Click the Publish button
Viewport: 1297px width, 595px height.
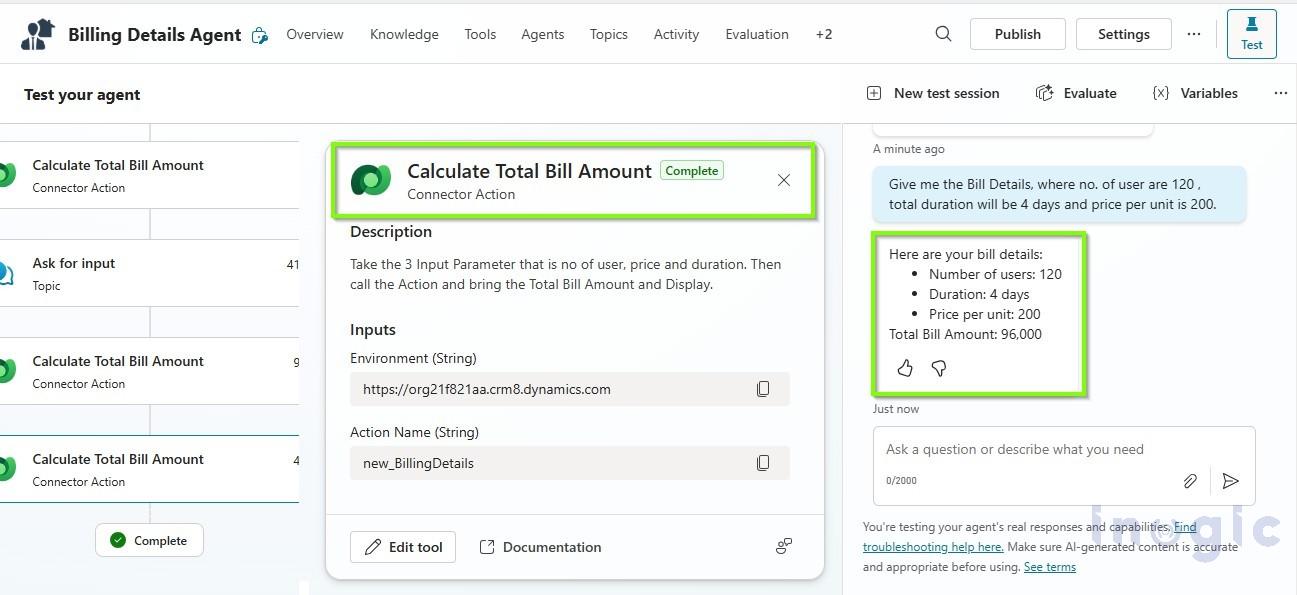point(1017,34)
